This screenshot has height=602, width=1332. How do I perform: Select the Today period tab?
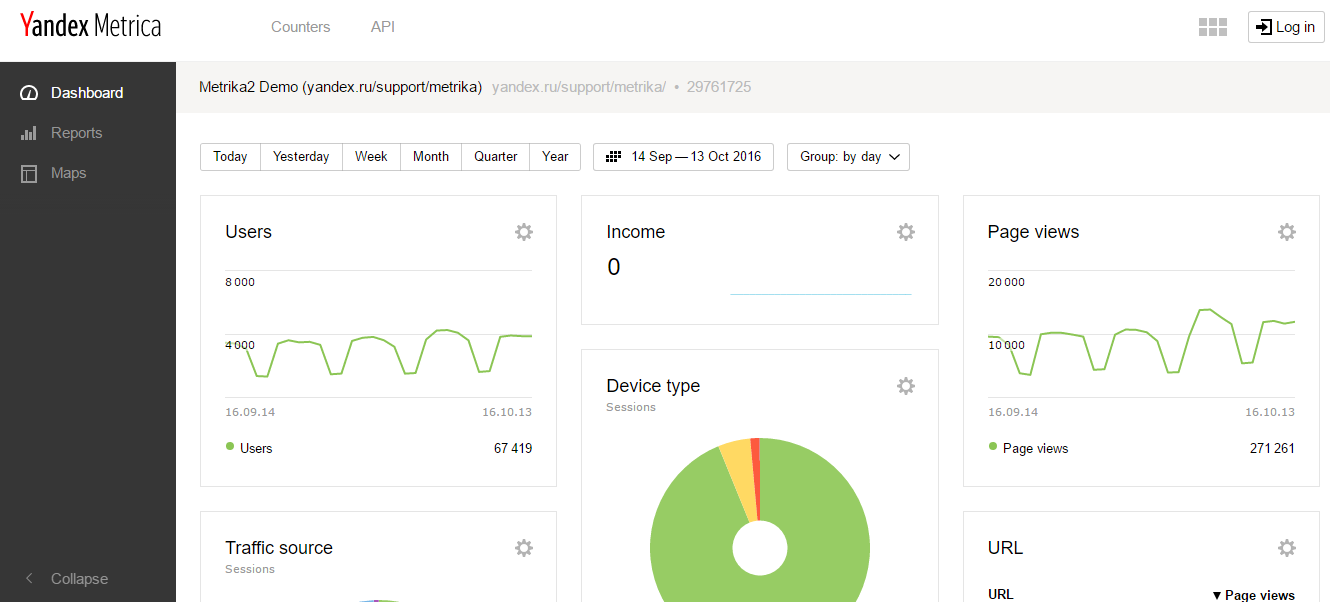click(230, 157)
